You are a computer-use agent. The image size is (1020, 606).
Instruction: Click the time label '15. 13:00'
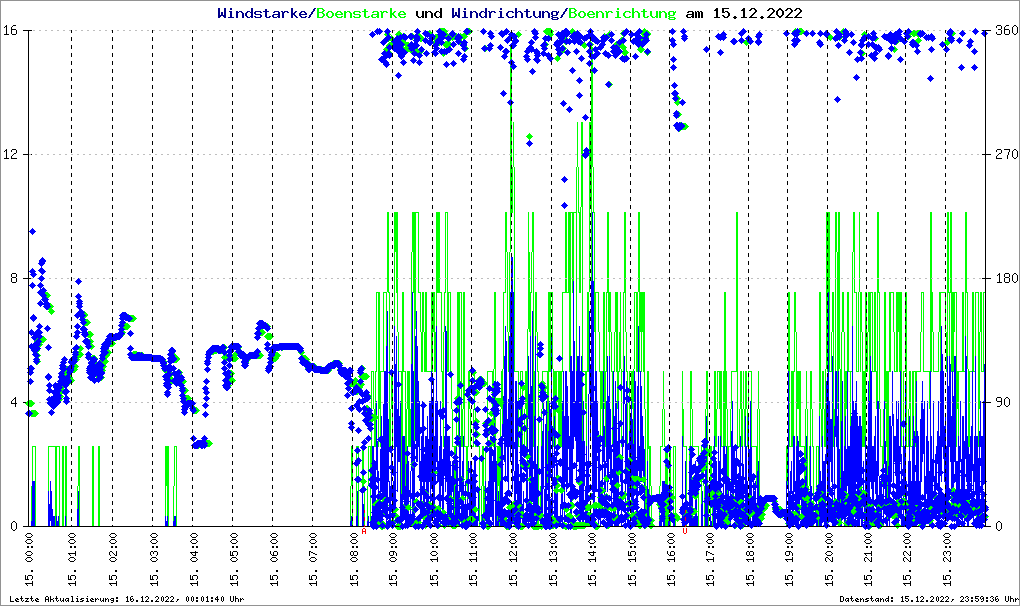(552, 559)
